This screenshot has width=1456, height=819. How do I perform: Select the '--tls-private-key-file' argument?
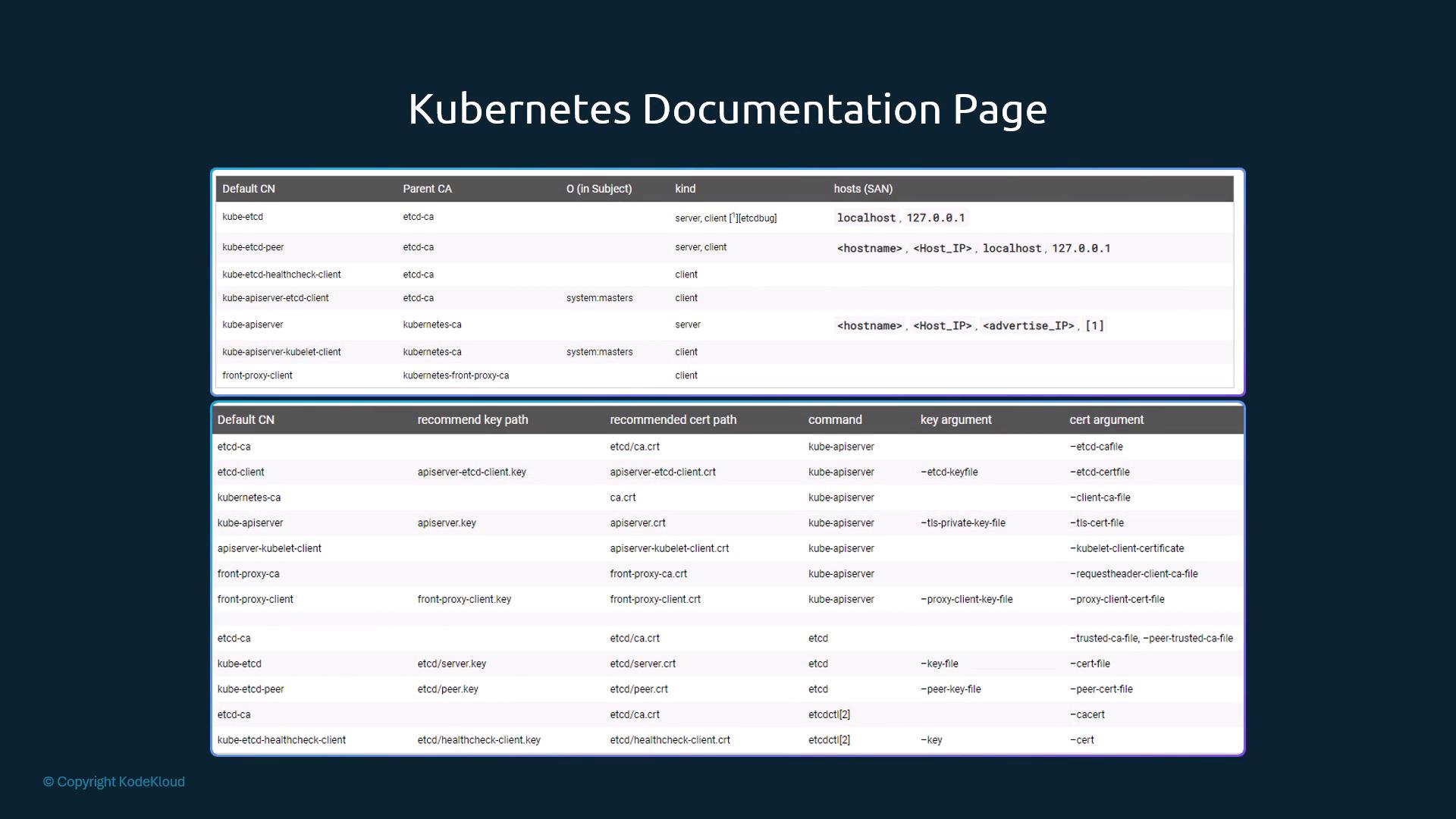pyautogui.click(x=963, y=522)
